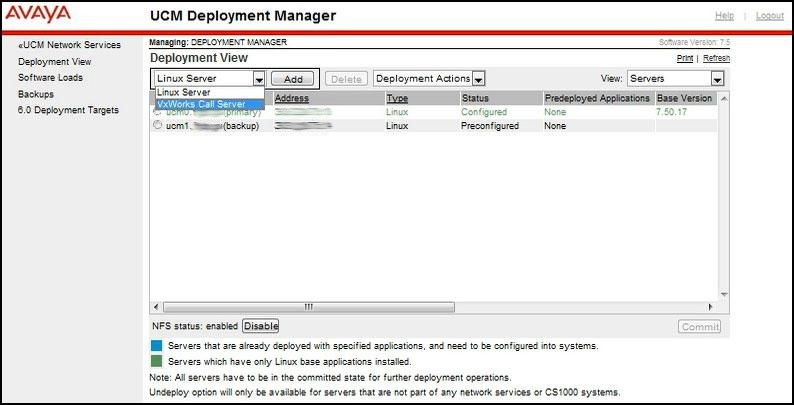Click the Add button
794x405 pixels.
pos(293,79)
